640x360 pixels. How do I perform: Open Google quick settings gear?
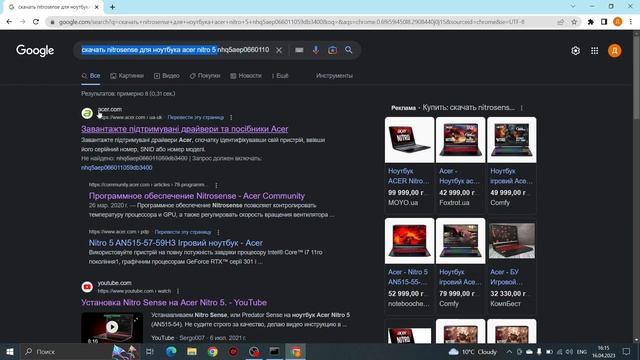click(575, 51)
